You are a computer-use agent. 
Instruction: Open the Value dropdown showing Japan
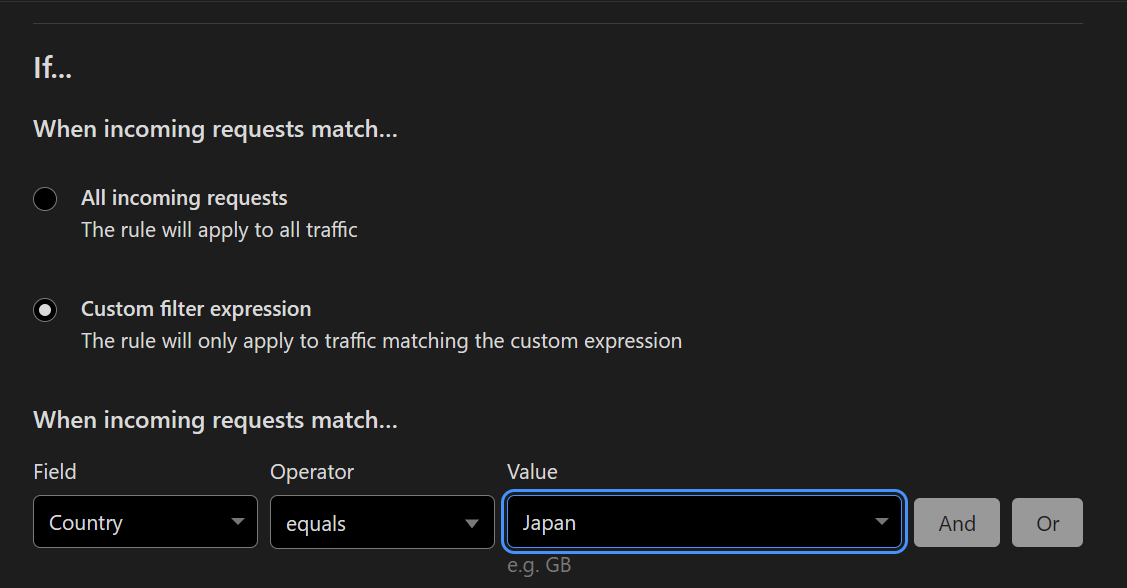(704, 522)
